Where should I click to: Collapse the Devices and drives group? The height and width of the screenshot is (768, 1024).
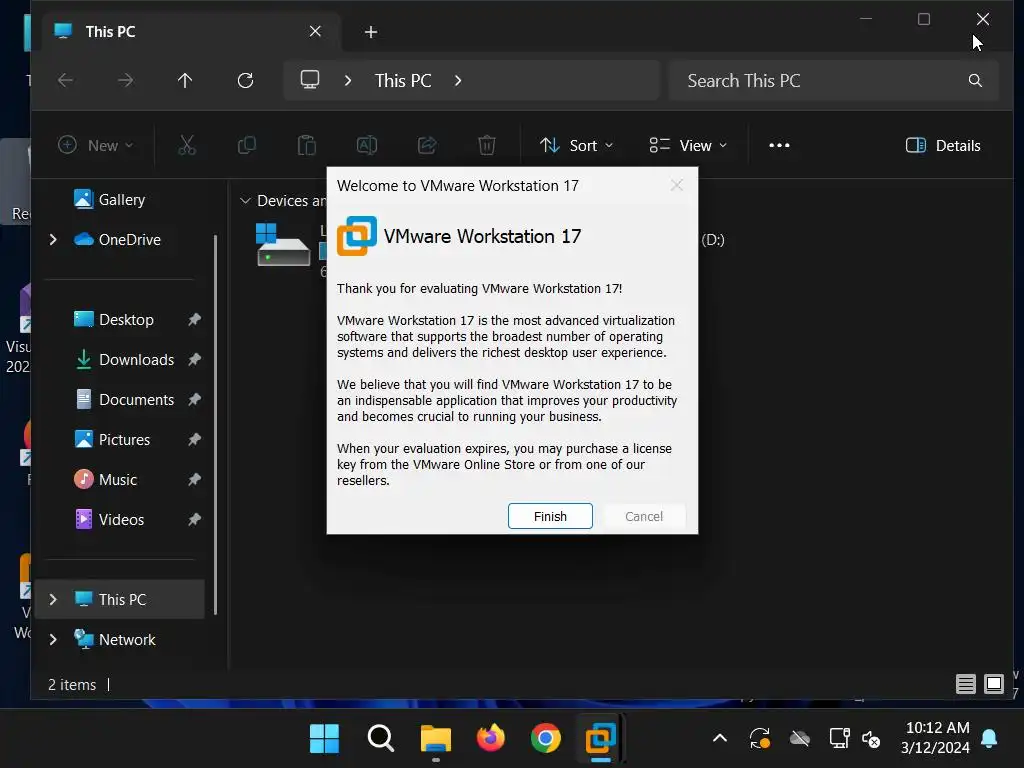coord(246,200)
